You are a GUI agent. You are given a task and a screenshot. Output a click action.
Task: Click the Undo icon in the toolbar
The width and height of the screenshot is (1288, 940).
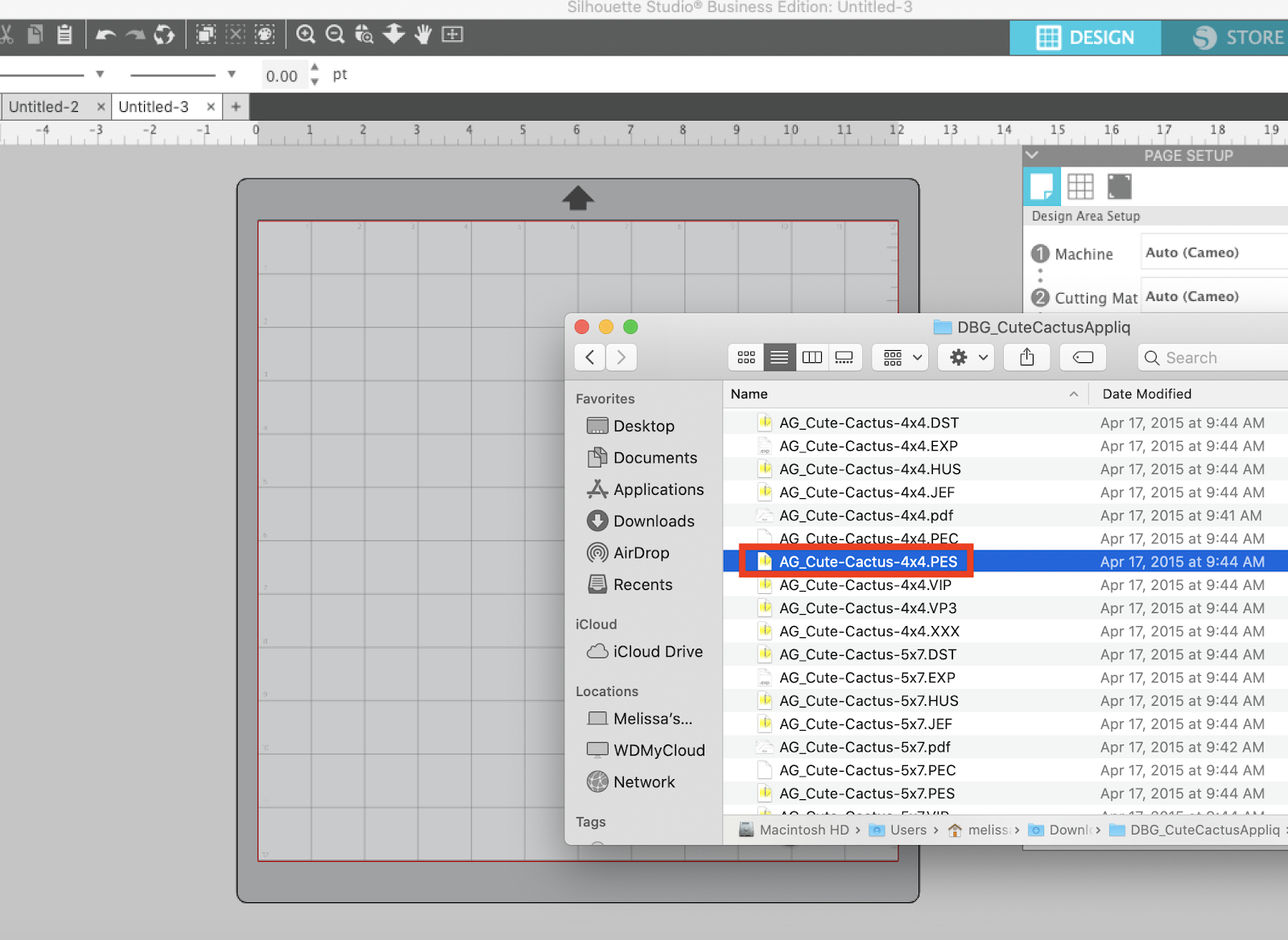[105, 35]
